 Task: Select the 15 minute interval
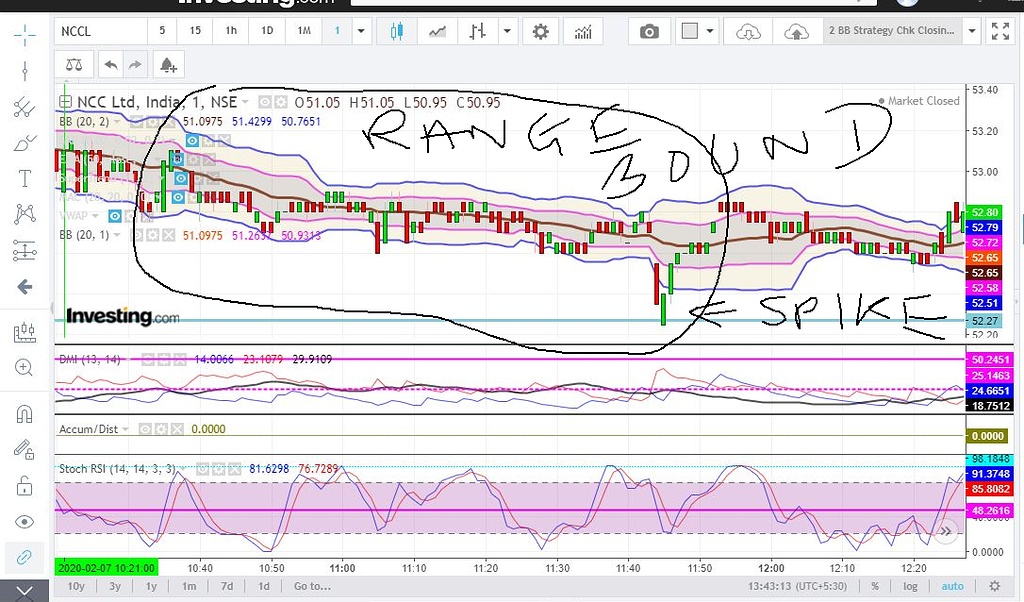(x=195, y=31)
